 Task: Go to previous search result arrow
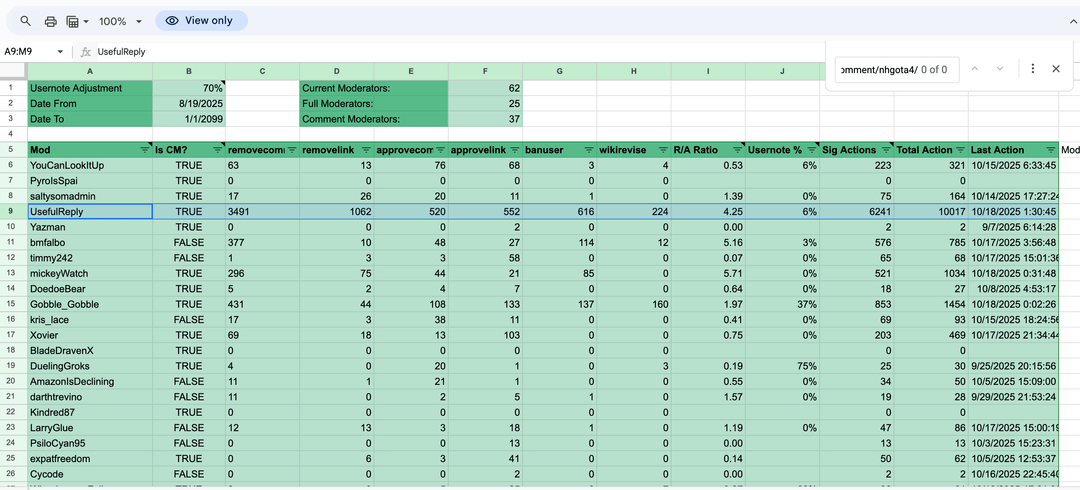point(974,69)
